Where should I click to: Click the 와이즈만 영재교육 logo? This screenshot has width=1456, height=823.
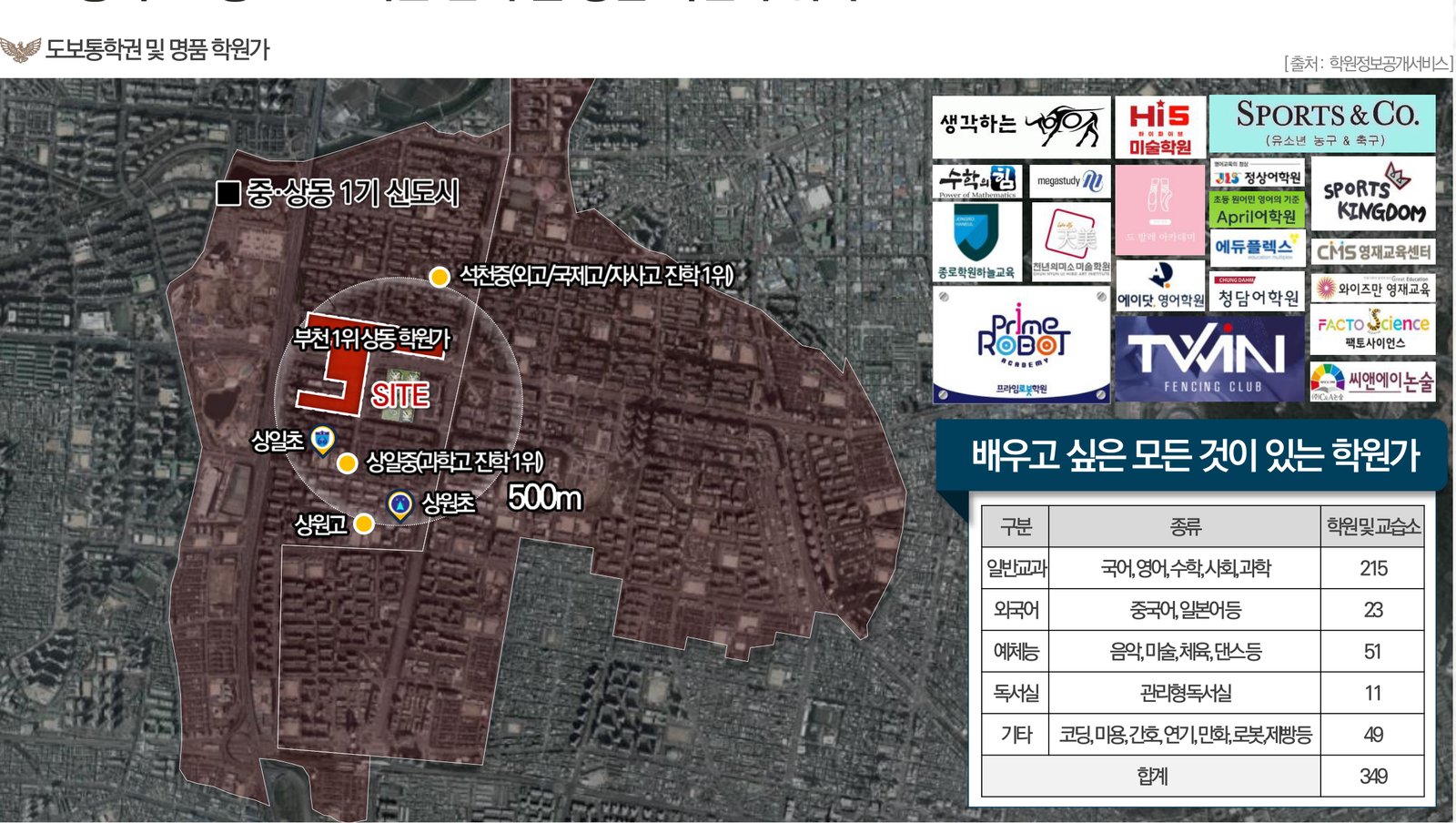click(1373, 288)
